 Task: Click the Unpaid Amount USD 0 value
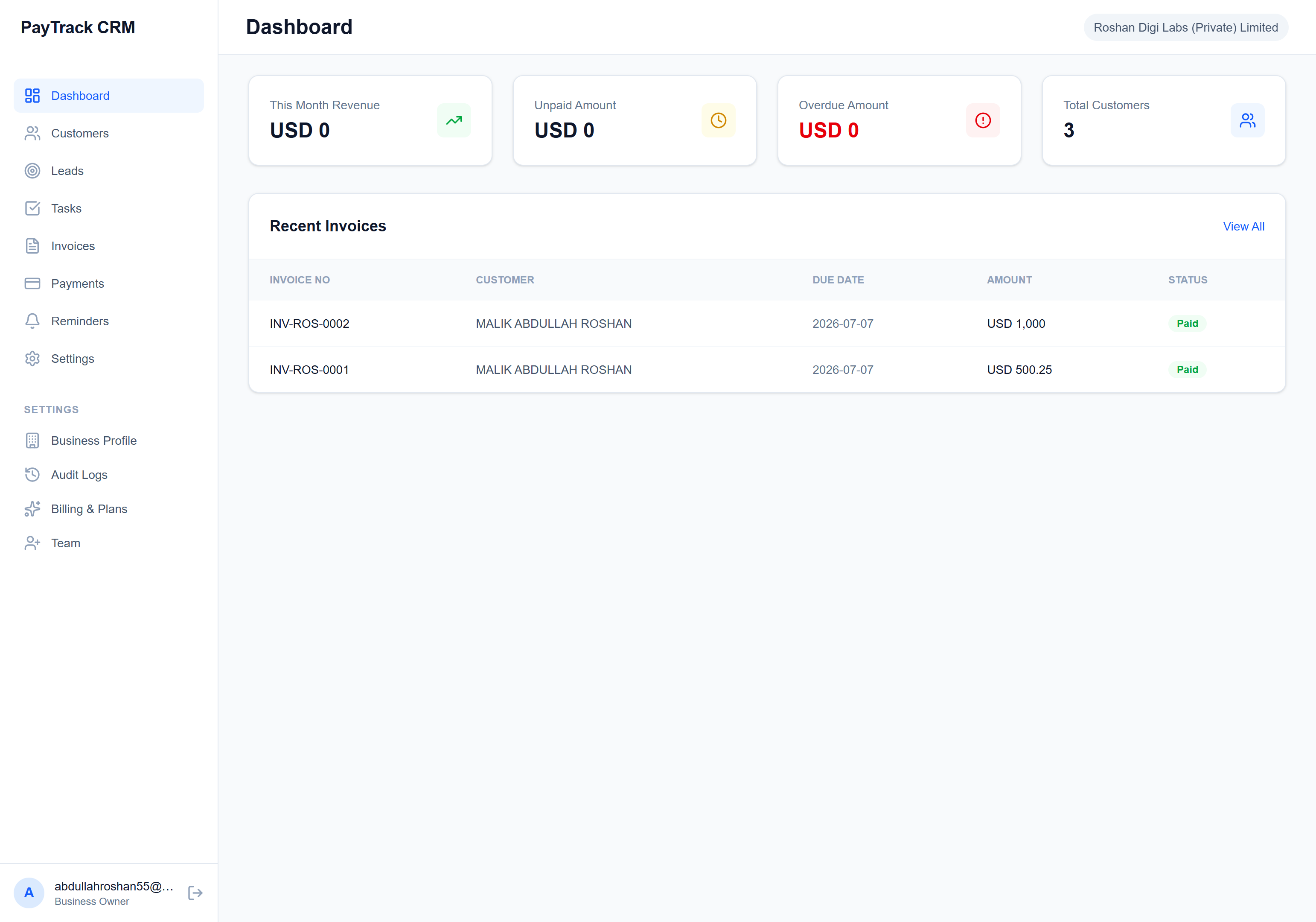[564, 130]
